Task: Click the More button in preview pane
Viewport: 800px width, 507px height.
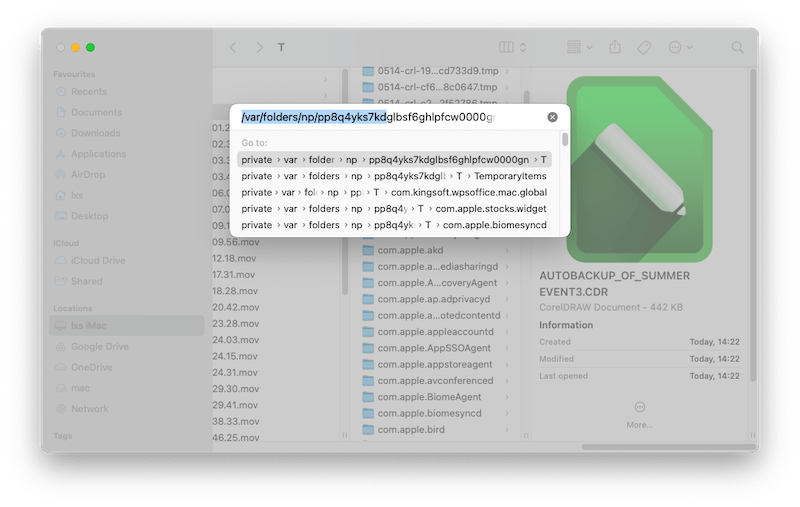Action: pos(640,413)
